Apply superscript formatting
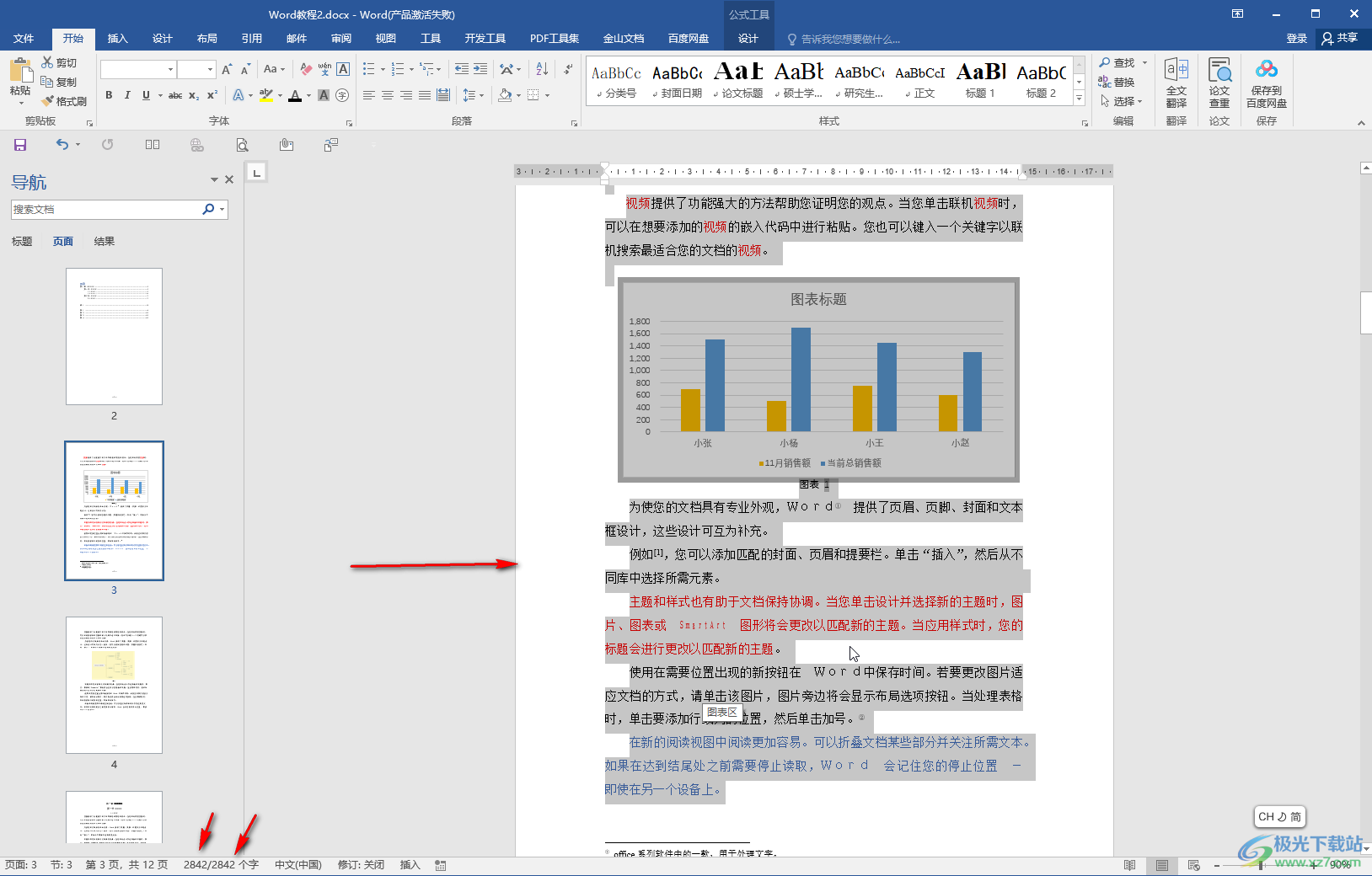1372x876 pixels. [x=212, y=95]
